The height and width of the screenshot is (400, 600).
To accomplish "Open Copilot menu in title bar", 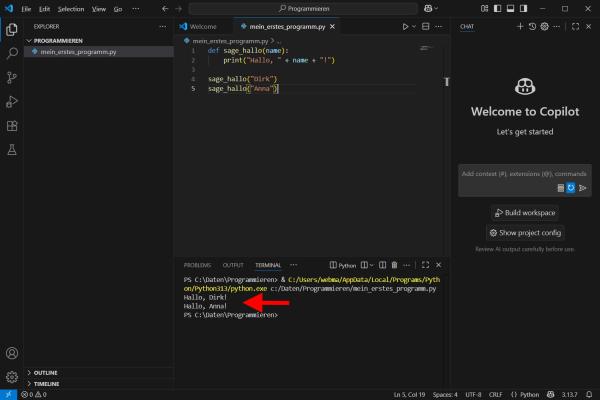I will point(431,8).
